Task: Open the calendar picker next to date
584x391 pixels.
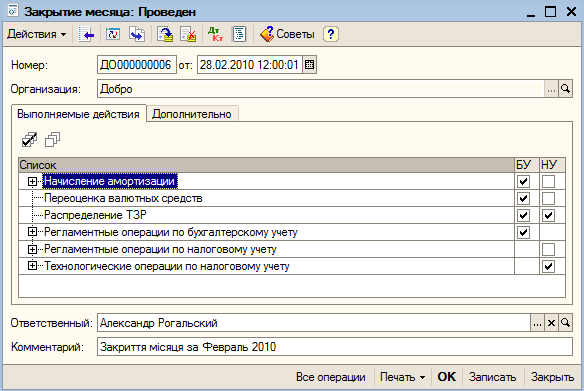Action: tap(309, 65)
